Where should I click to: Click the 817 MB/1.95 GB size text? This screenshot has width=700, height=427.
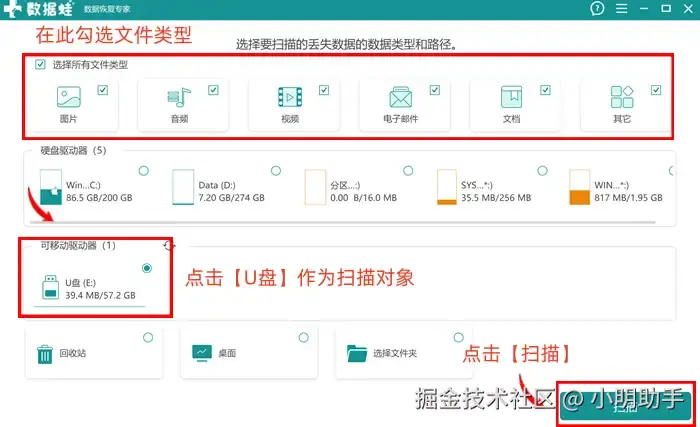(x=628, y=197)
